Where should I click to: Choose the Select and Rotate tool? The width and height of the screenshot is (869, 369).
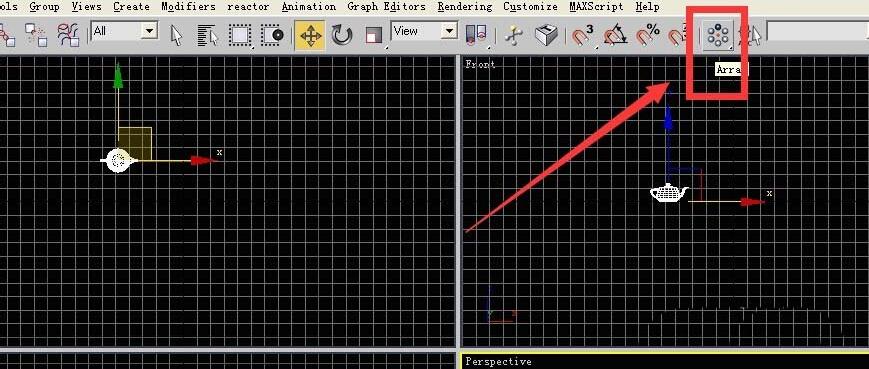click(x=342, y=36)
